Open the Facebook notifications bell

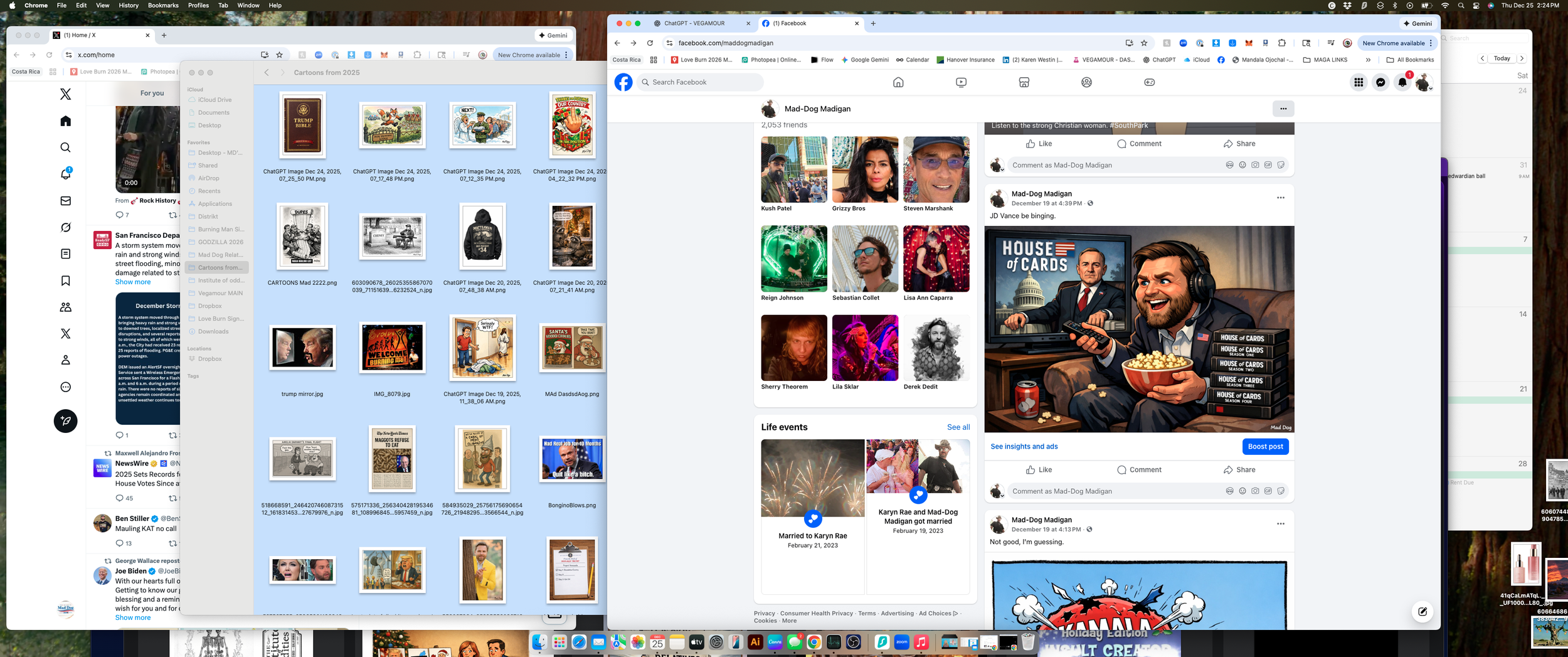coord(1402,82)
